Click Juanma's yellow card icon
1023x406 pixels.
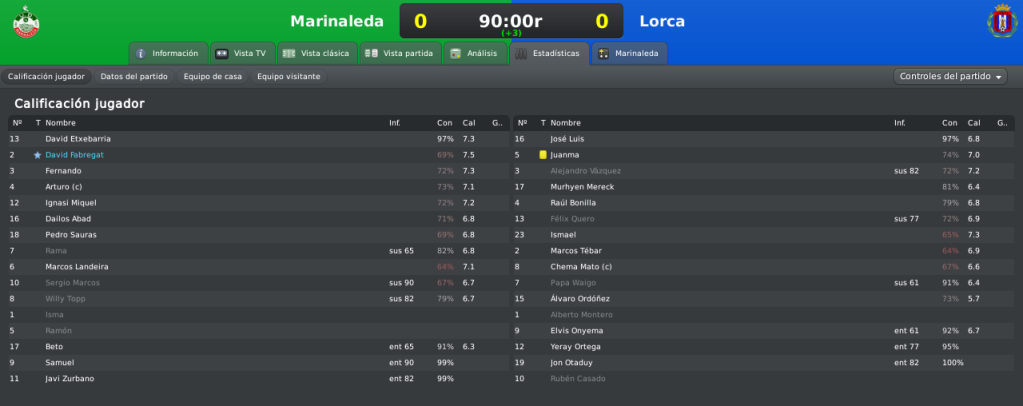[x=543, y=155]
